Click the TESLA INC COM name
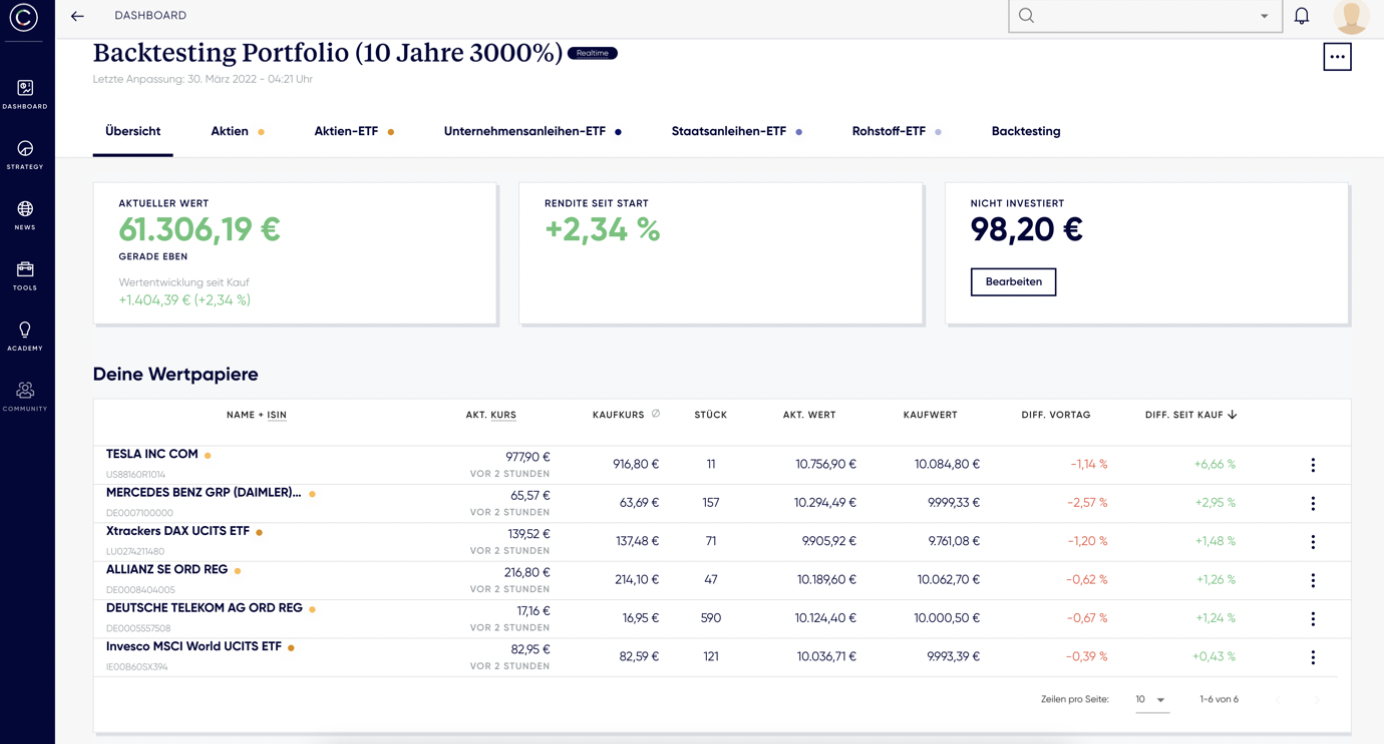 (x=152, y=454)
